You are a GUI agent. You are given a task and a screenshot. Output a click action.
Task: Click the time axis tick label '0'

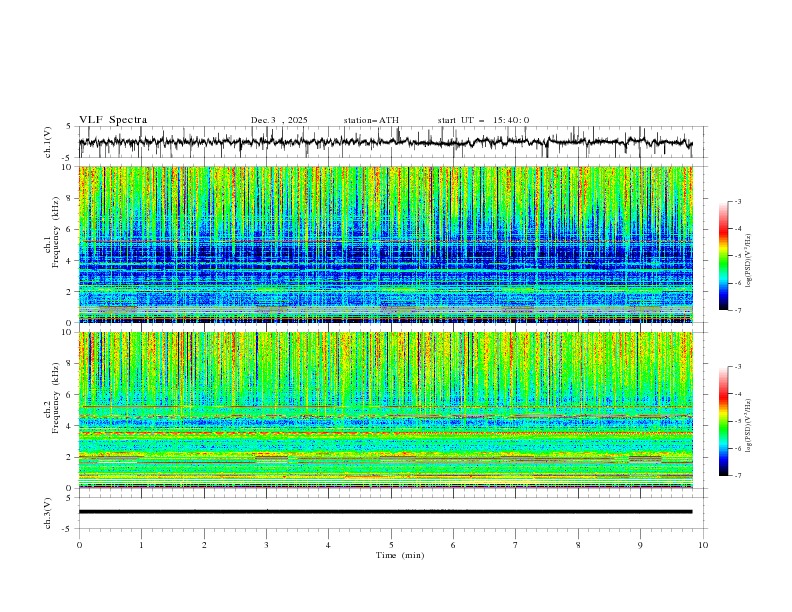click(79, 545)
